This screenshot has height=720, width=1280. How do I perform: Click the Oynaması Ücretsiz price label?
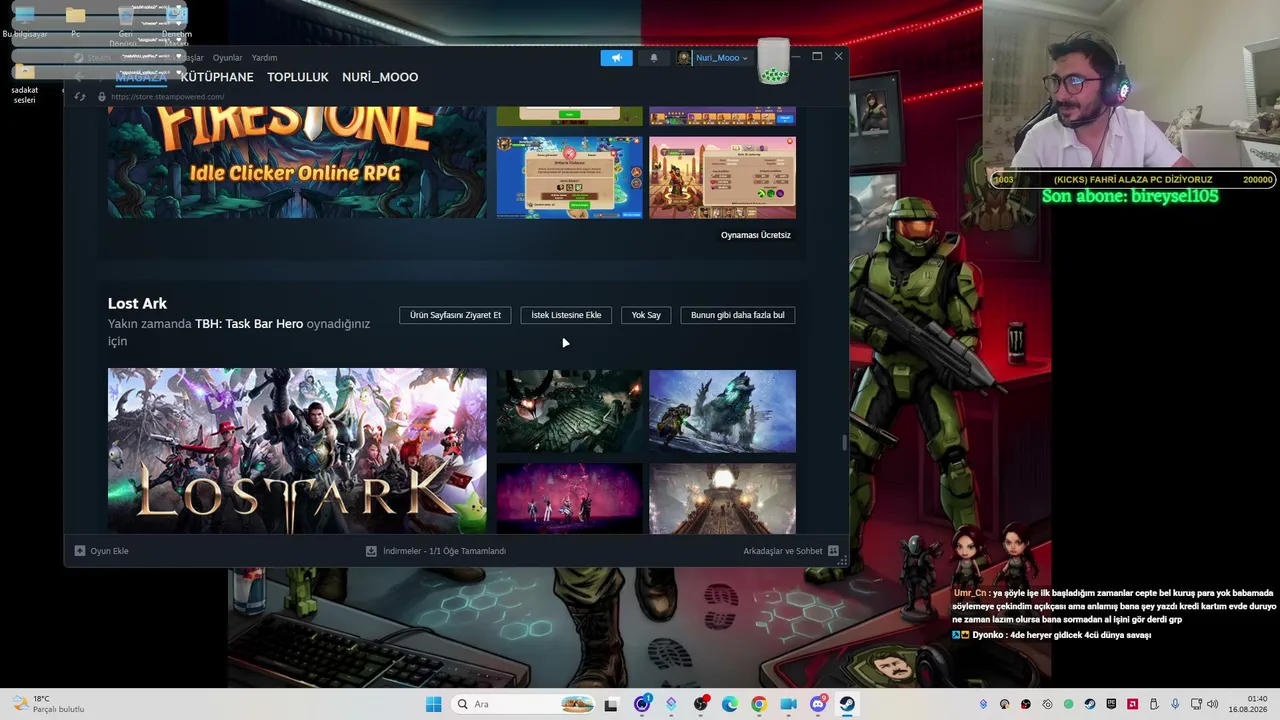(756, 235)
